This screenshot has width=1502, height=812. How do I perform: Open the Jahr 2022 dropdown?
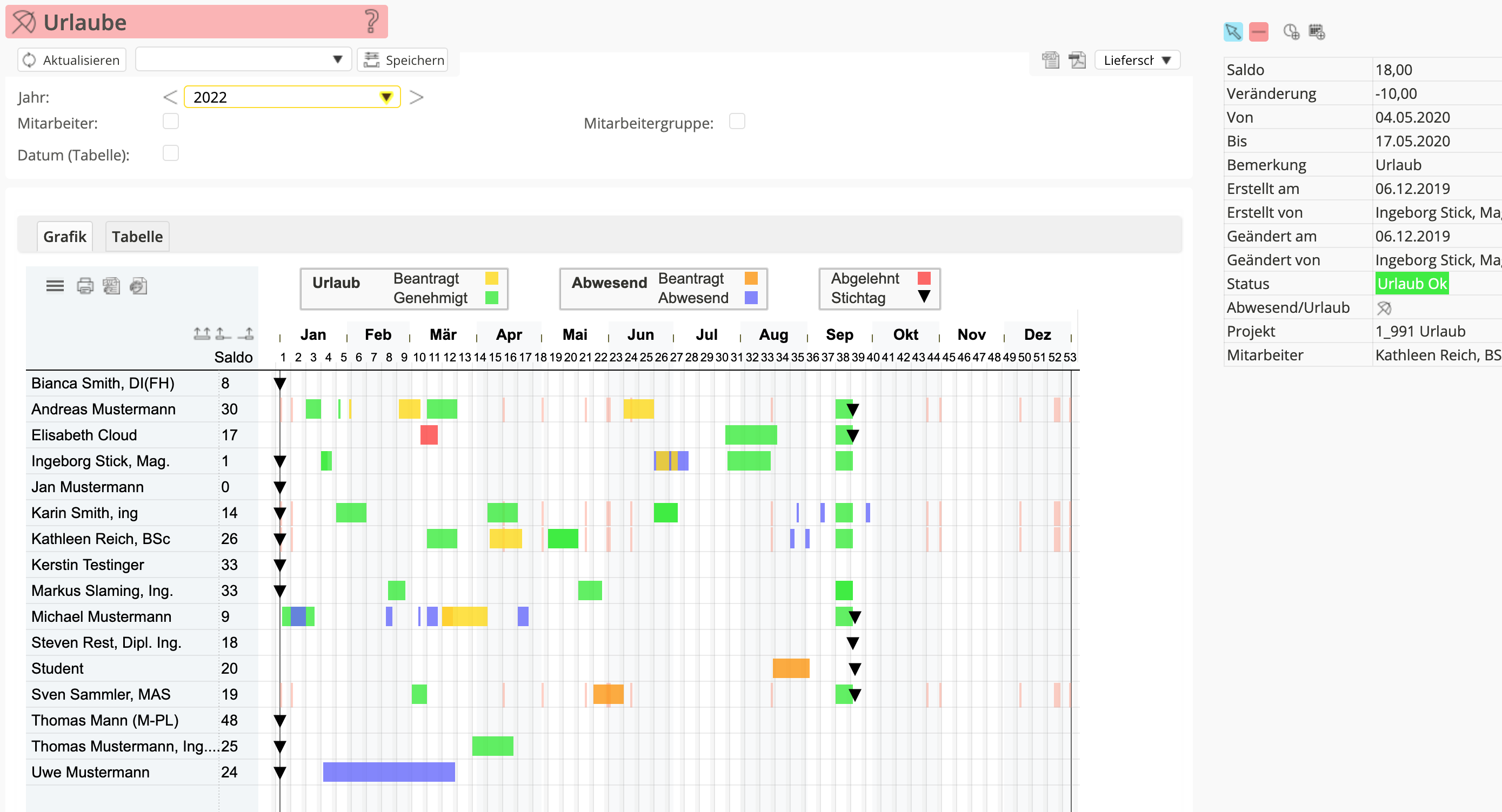pyautogui.click(x=385, y=97)
